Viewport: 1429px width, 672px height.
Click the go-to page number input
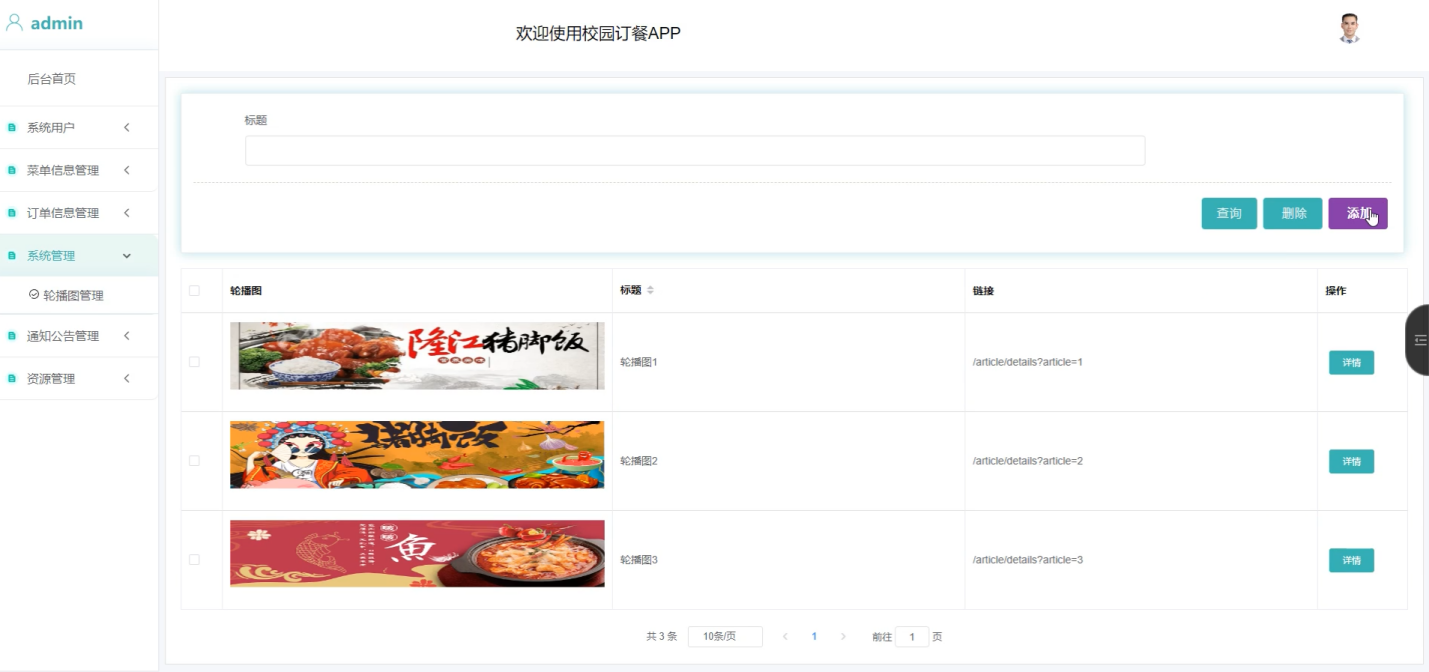click(912, 637)
